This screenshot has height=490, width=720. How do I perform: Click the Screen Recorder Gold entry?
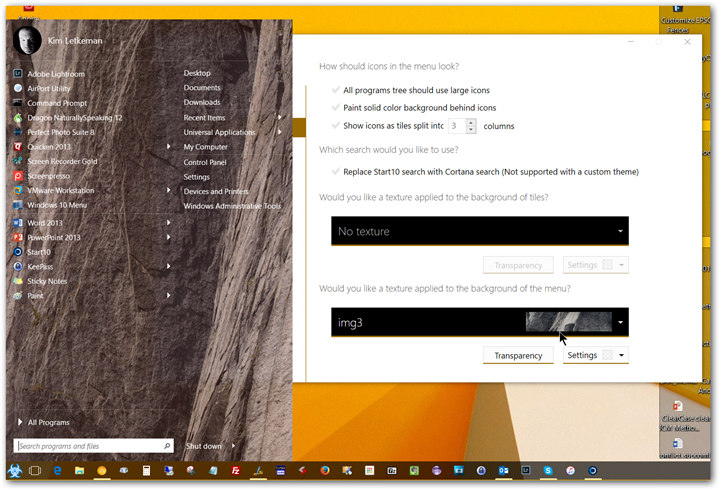[62, 162]
